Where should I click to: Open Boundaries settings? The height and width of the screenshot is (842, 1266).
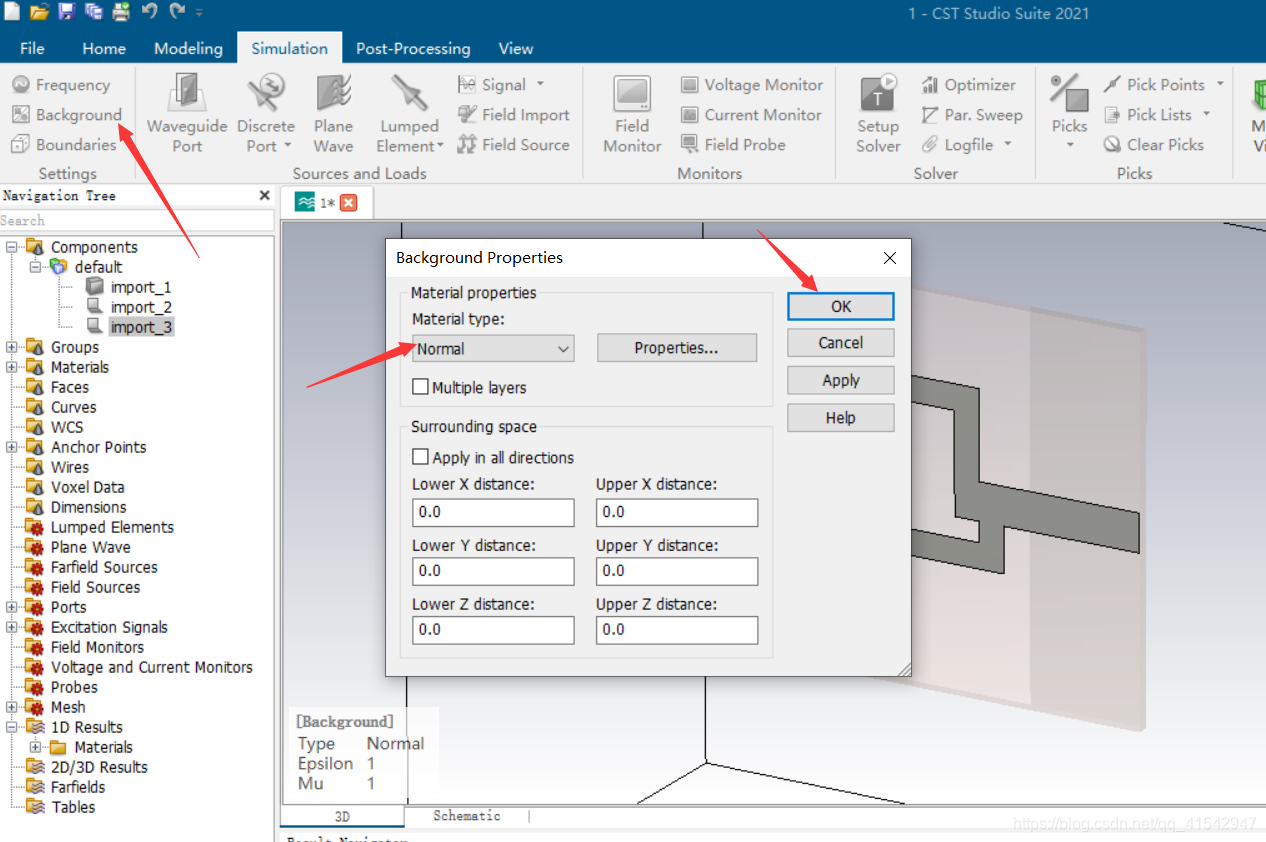click(64, 145)
